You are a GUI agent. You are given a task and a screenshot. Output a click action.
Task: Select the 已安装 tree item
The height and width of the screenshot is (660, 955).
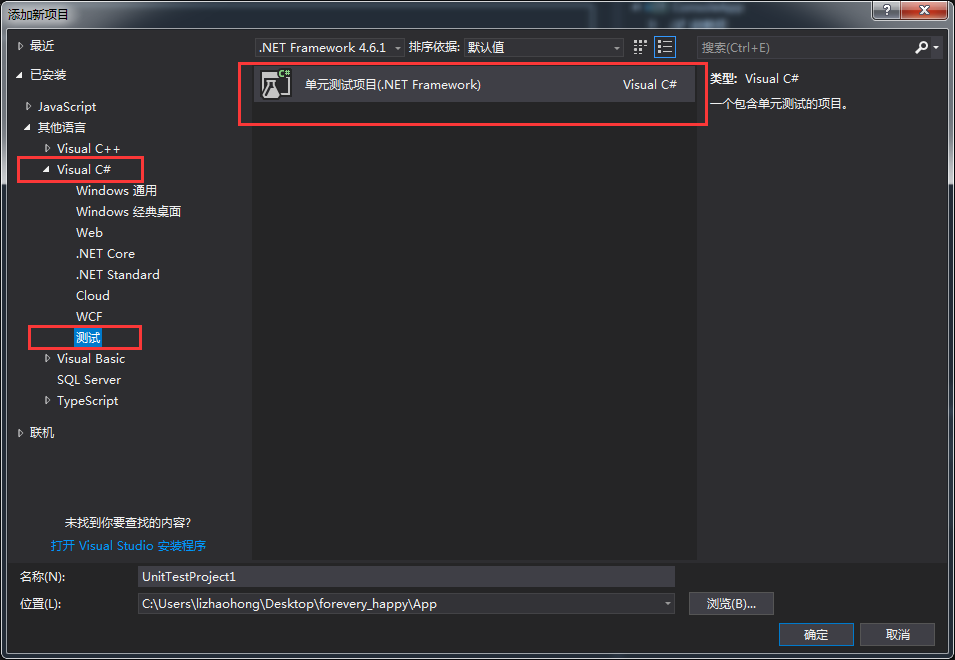pos(48,75)
